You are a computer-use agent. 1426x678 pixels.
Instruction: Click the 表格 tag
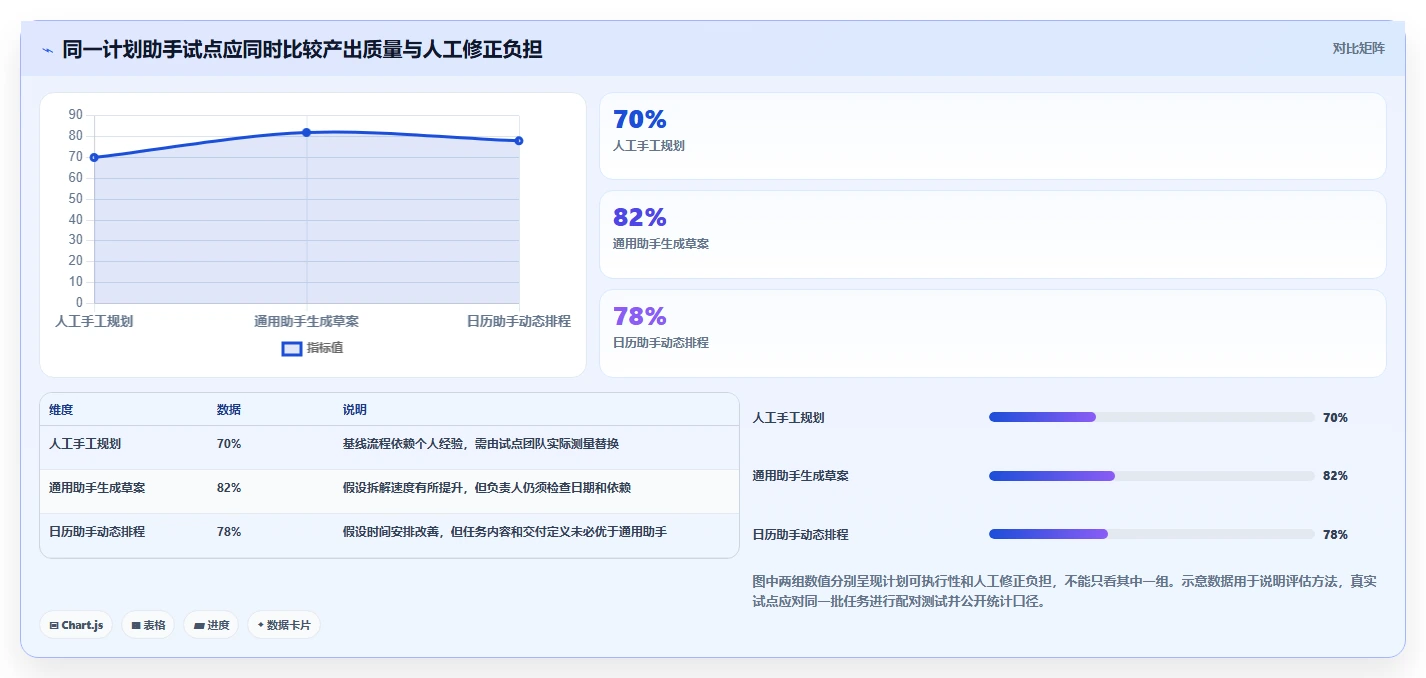(x=148, y=625)
